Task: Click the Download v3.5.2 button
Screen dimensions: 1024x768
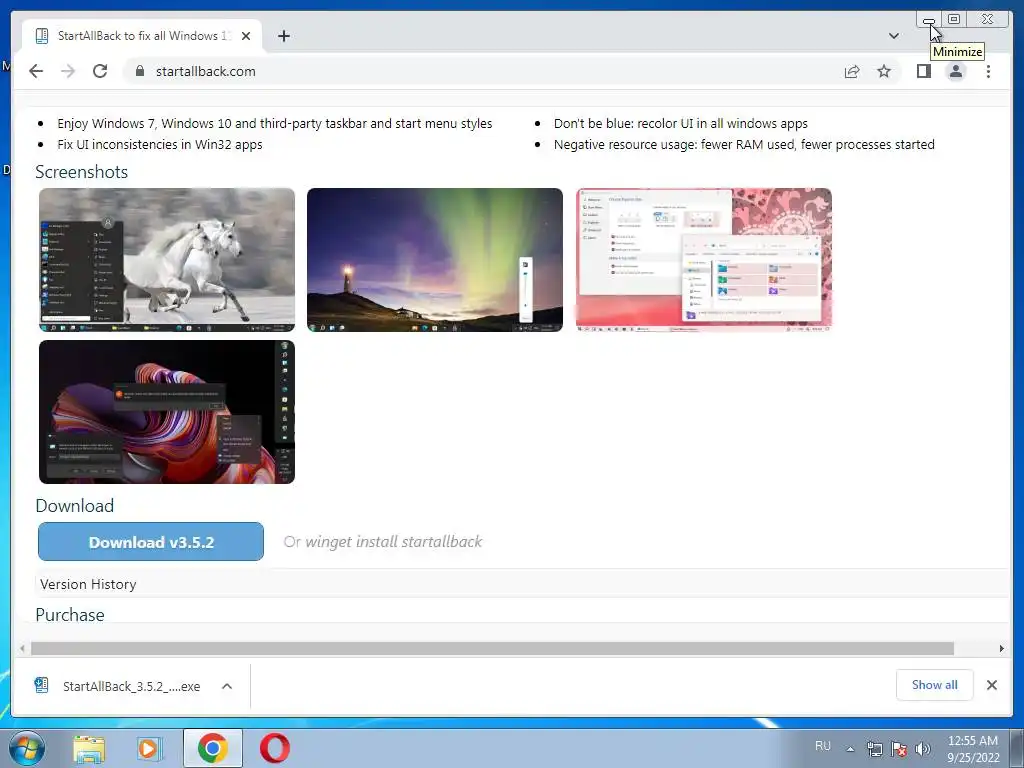Action: tap(151, 542)
